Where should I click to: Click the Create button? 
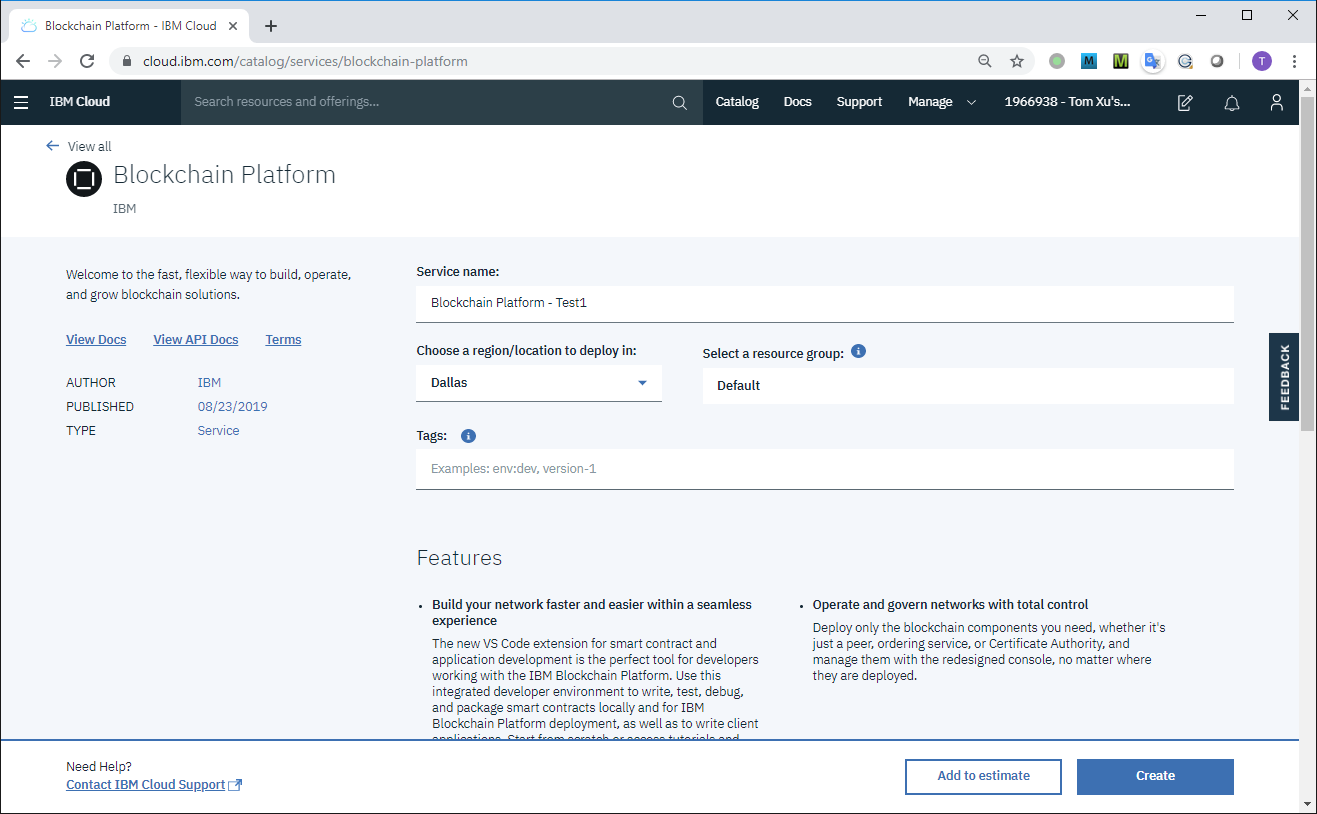pyautogui.click(x=1155, y=776)
